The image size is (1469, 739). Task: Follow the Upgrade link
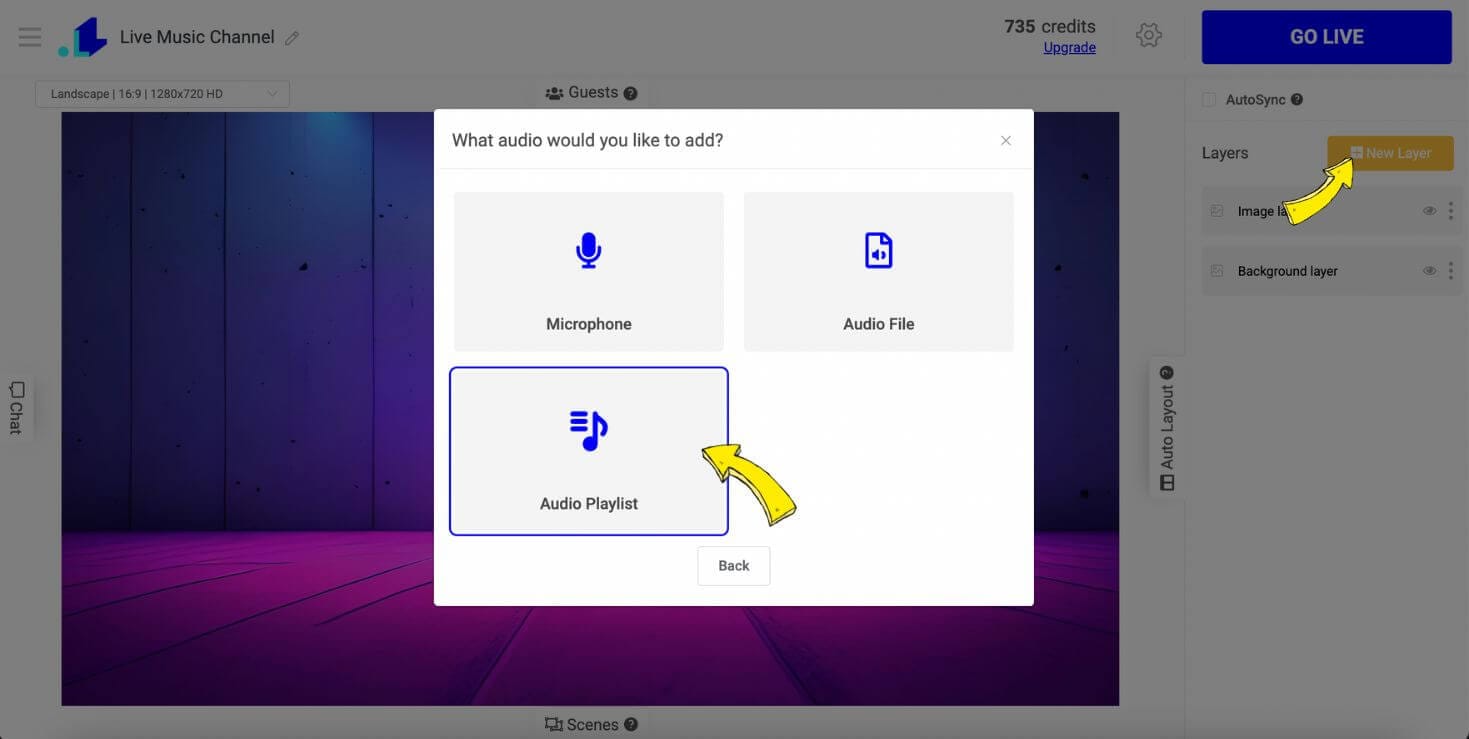(1070, 48)
